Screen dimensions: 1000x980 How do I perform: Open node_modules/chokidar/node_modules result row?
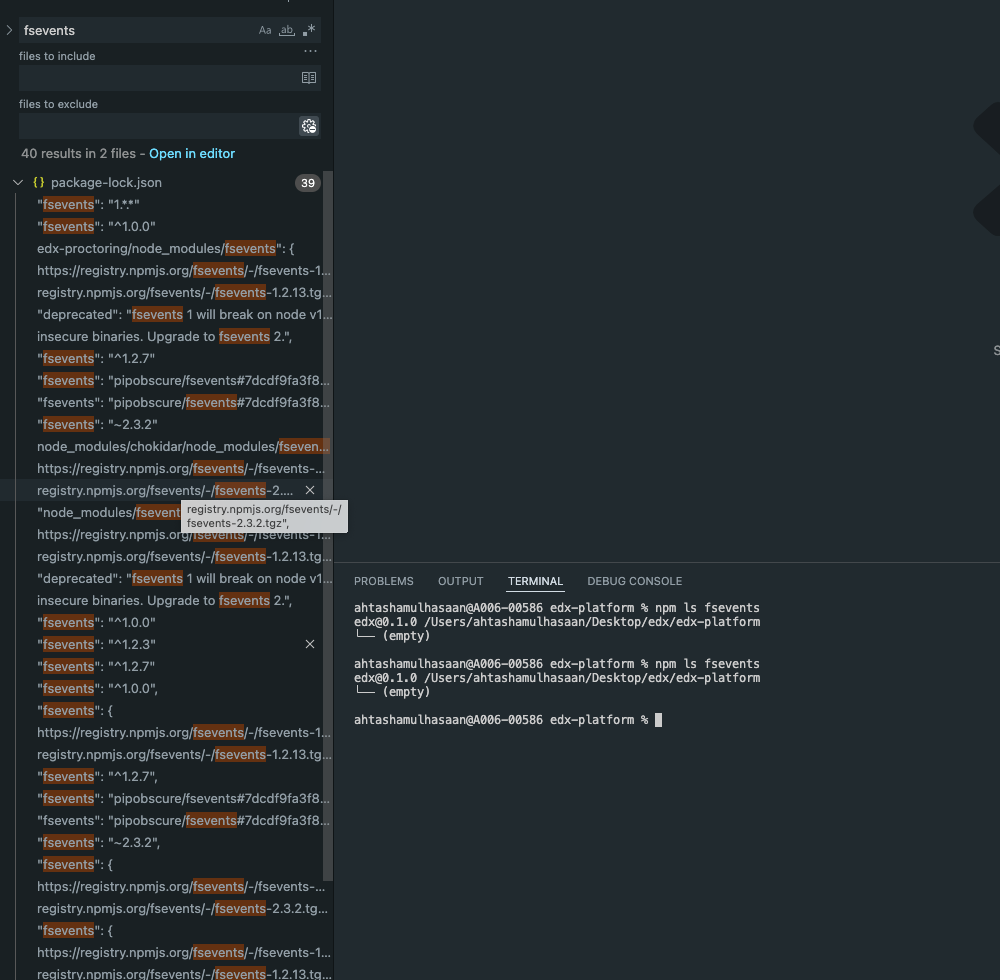coord(183,446)
